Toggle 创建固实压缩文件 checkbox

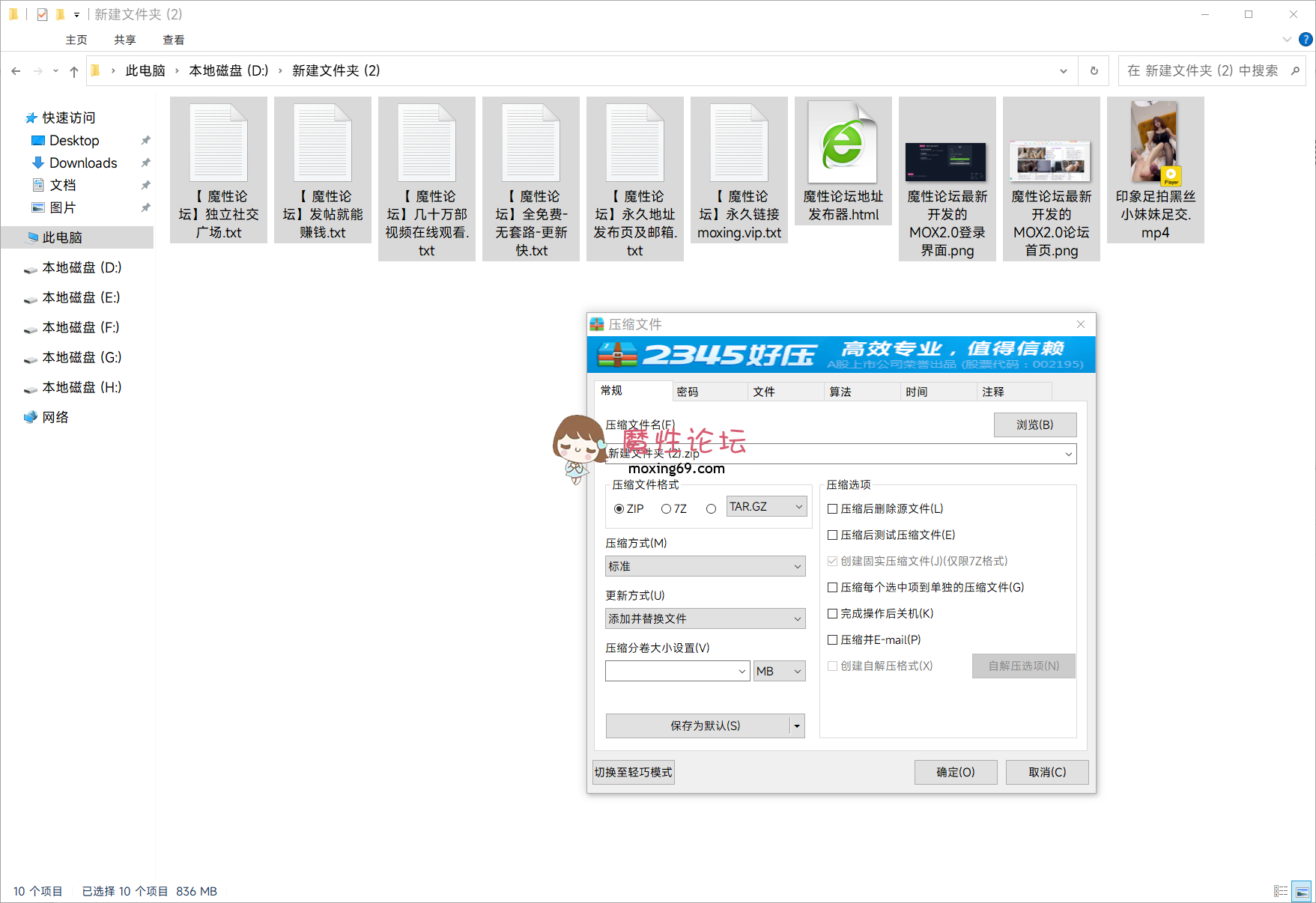832,561
